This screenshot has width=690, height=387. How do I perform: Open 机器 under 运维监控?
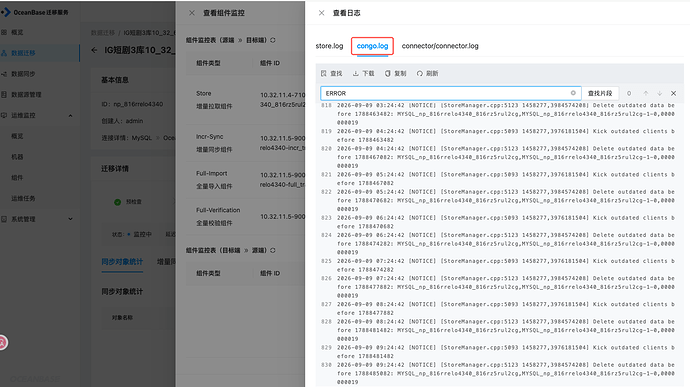coord(17,157)
